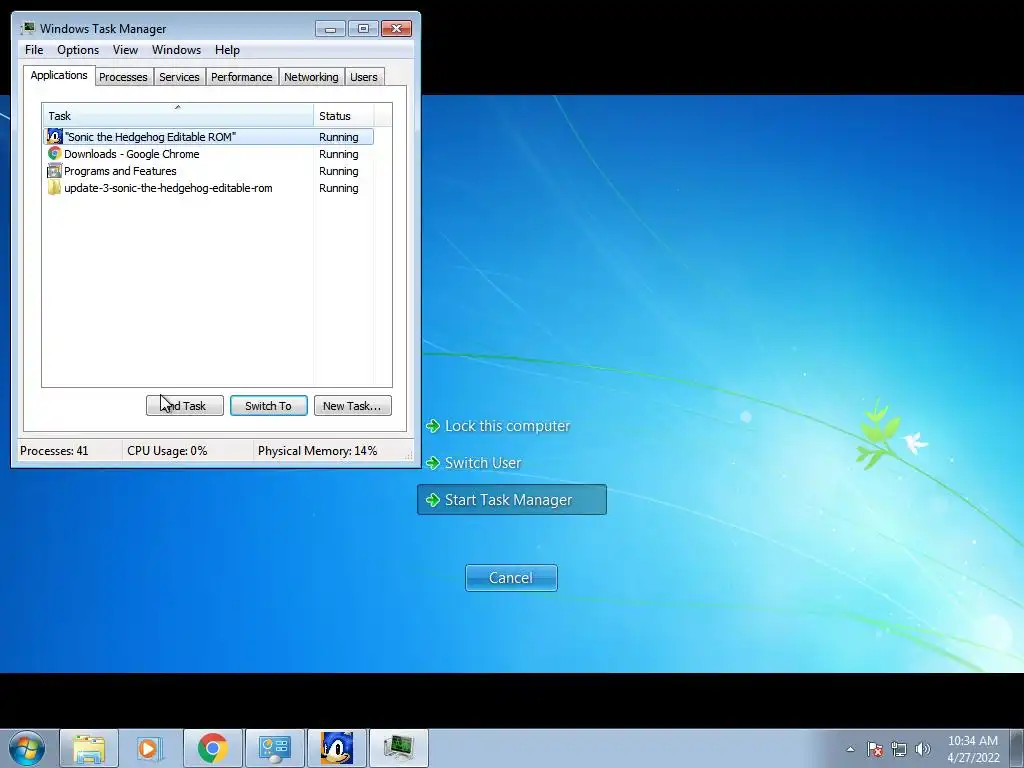
Task: Click the Task Manager title bar icon
Action: point(27,28)
